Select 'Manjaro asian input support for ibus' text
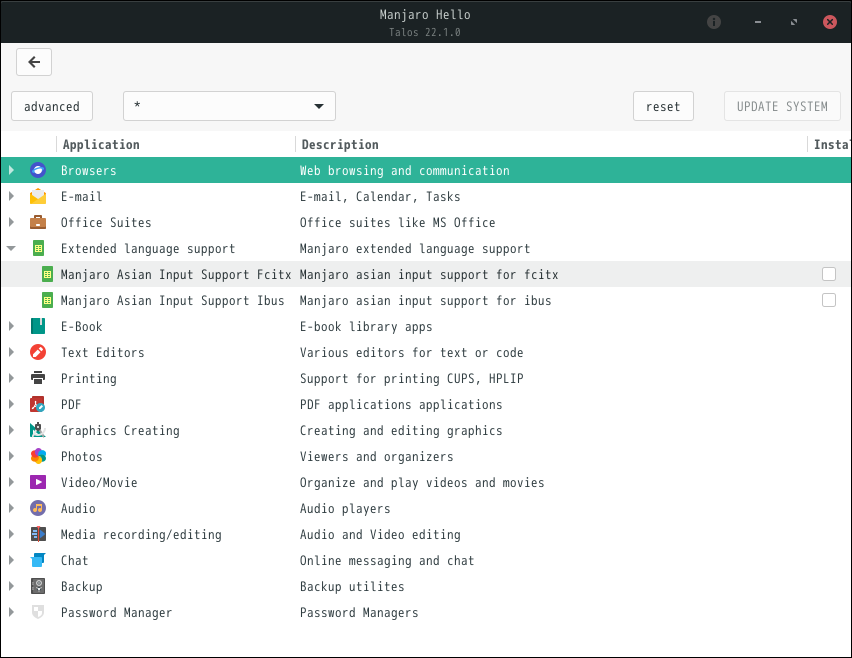The width and height of the screenshot is (852, 658). (x=425, y=301)
